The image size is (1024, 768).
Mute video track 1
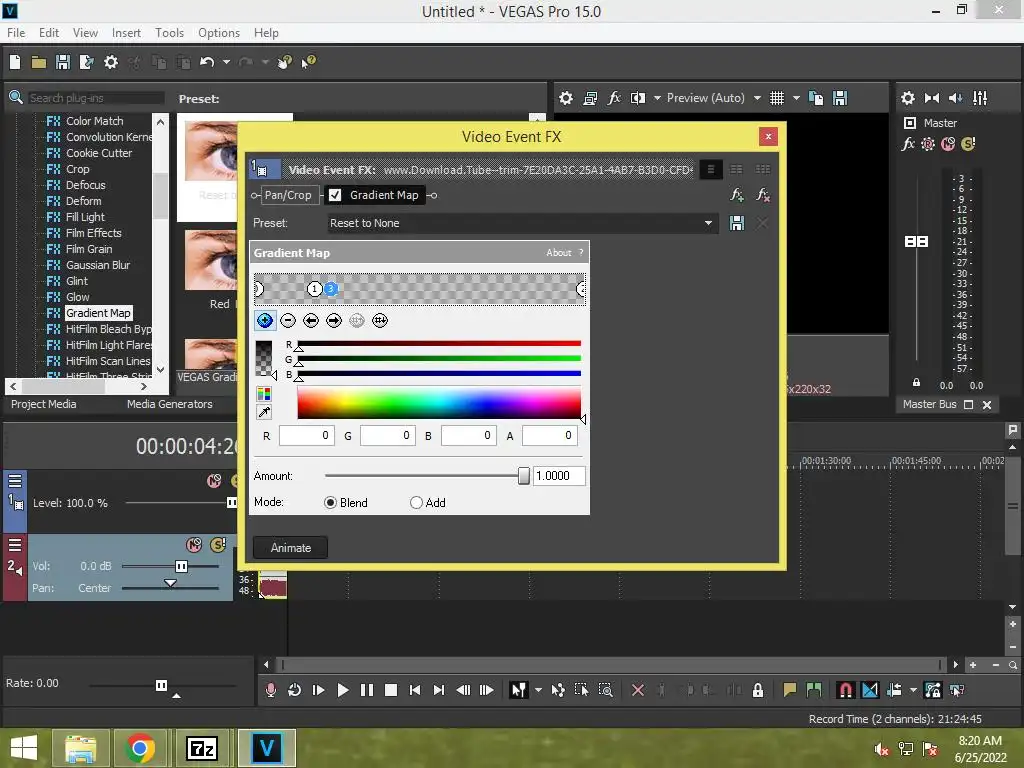(214, 481)
